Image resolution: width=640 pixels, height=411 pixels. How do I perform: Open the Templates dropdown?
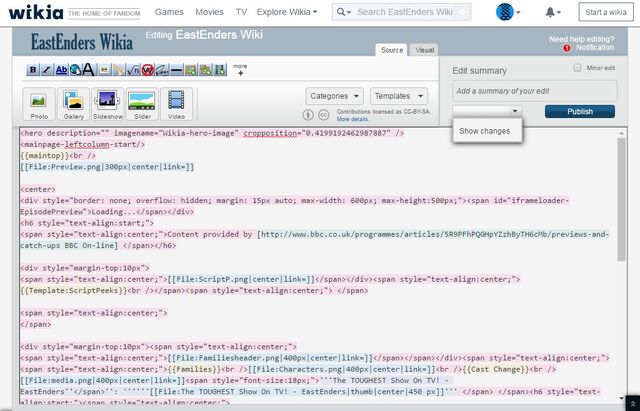(399, 96)
